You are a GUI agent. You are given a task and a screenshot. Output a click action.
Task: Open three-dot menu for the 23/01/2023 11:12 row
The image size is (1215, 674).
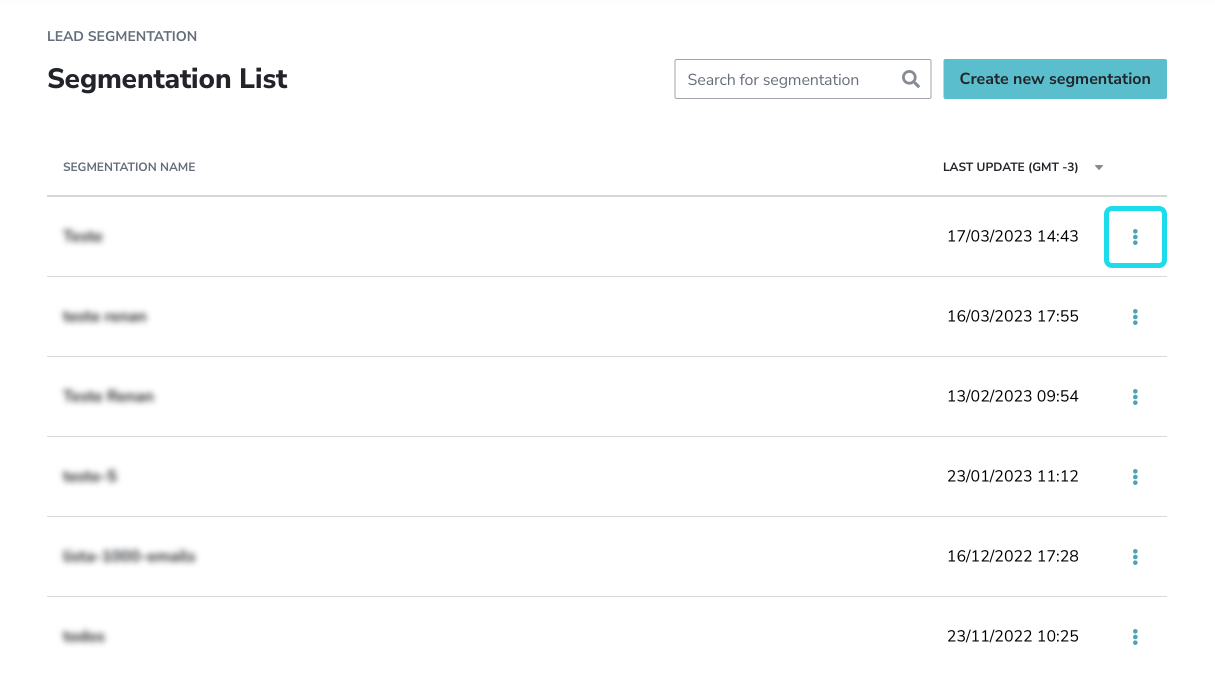(x=1135, y=477)
